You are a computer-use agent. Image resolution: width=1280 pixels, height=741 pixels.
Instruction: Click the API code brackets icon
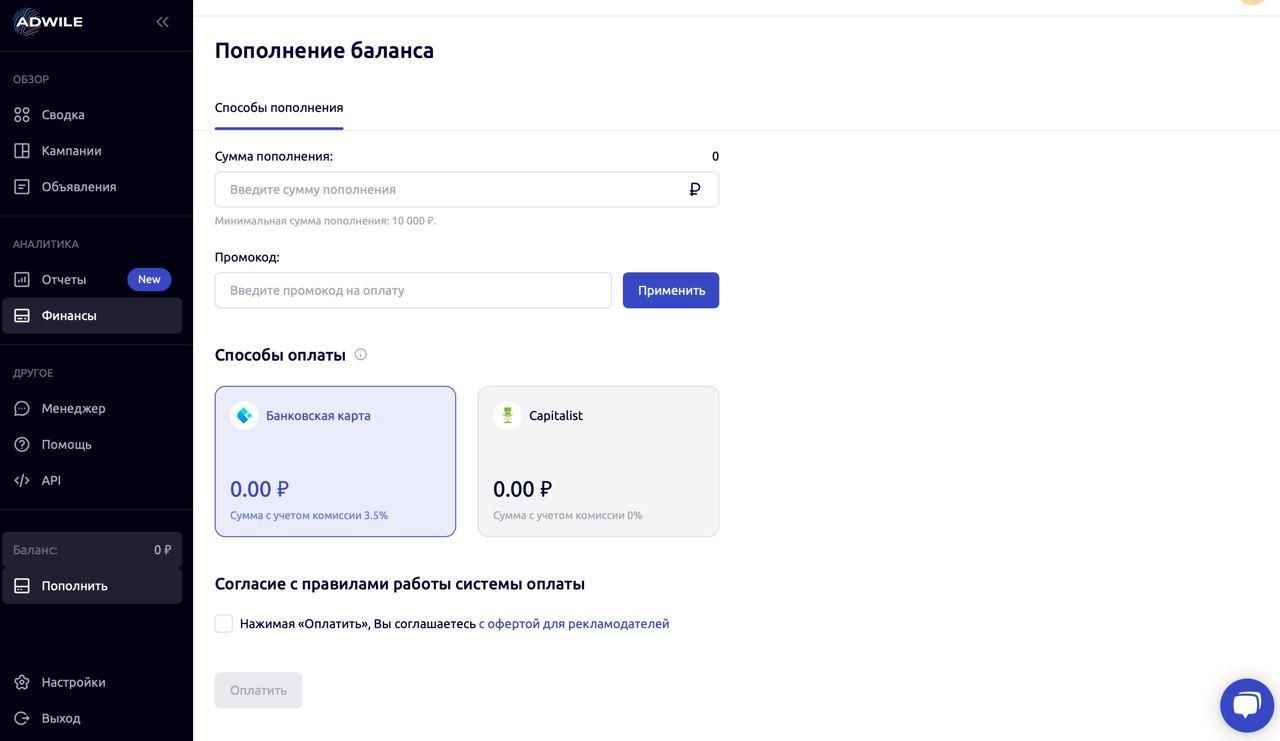click(x=22, y=481)
